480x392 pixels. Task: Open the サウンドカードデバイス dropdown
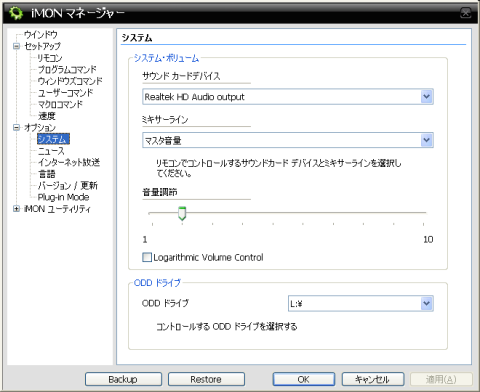click(426, 97)
